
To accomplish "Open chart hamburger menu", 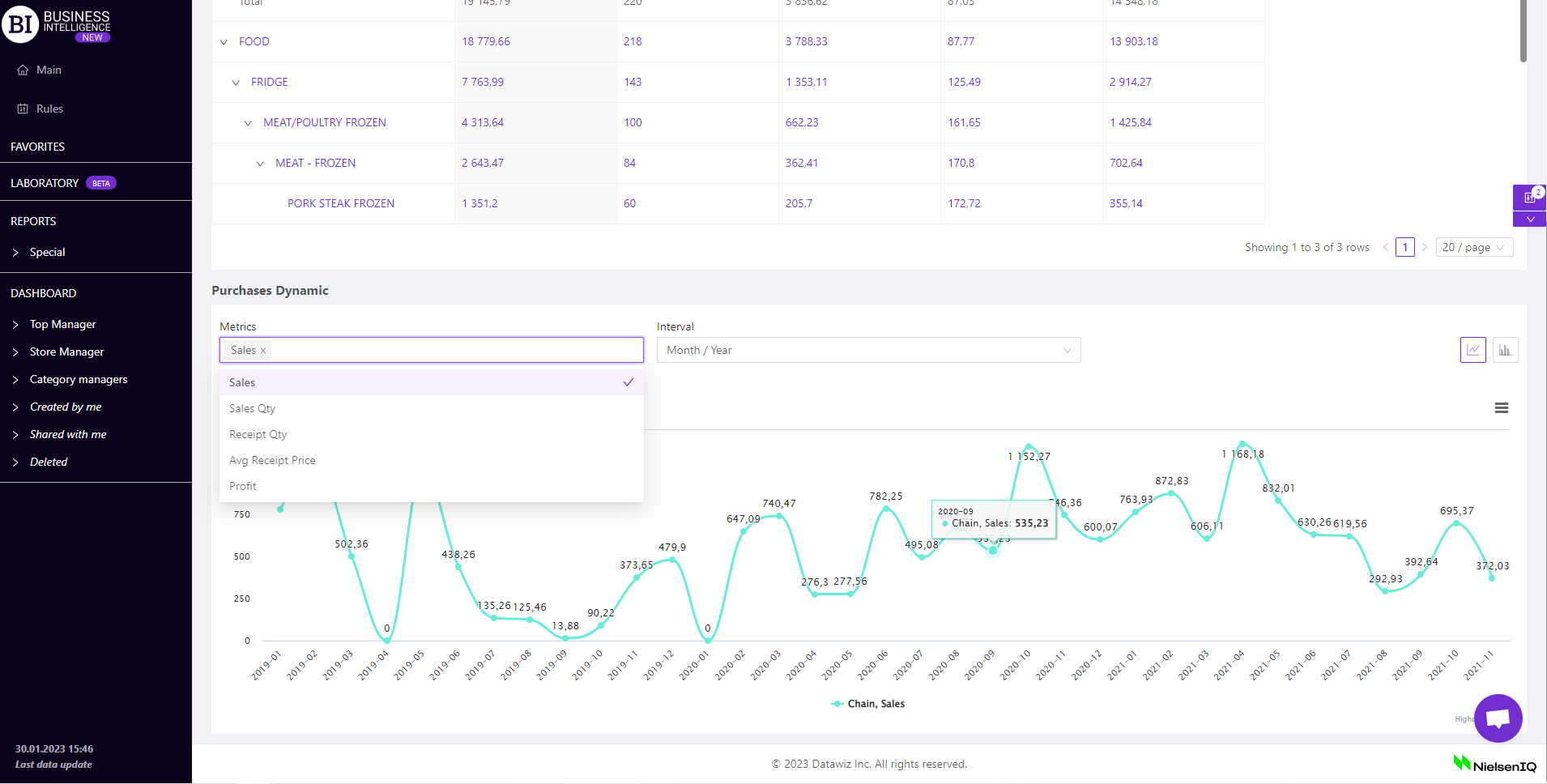I will [x=1501, y=408].
